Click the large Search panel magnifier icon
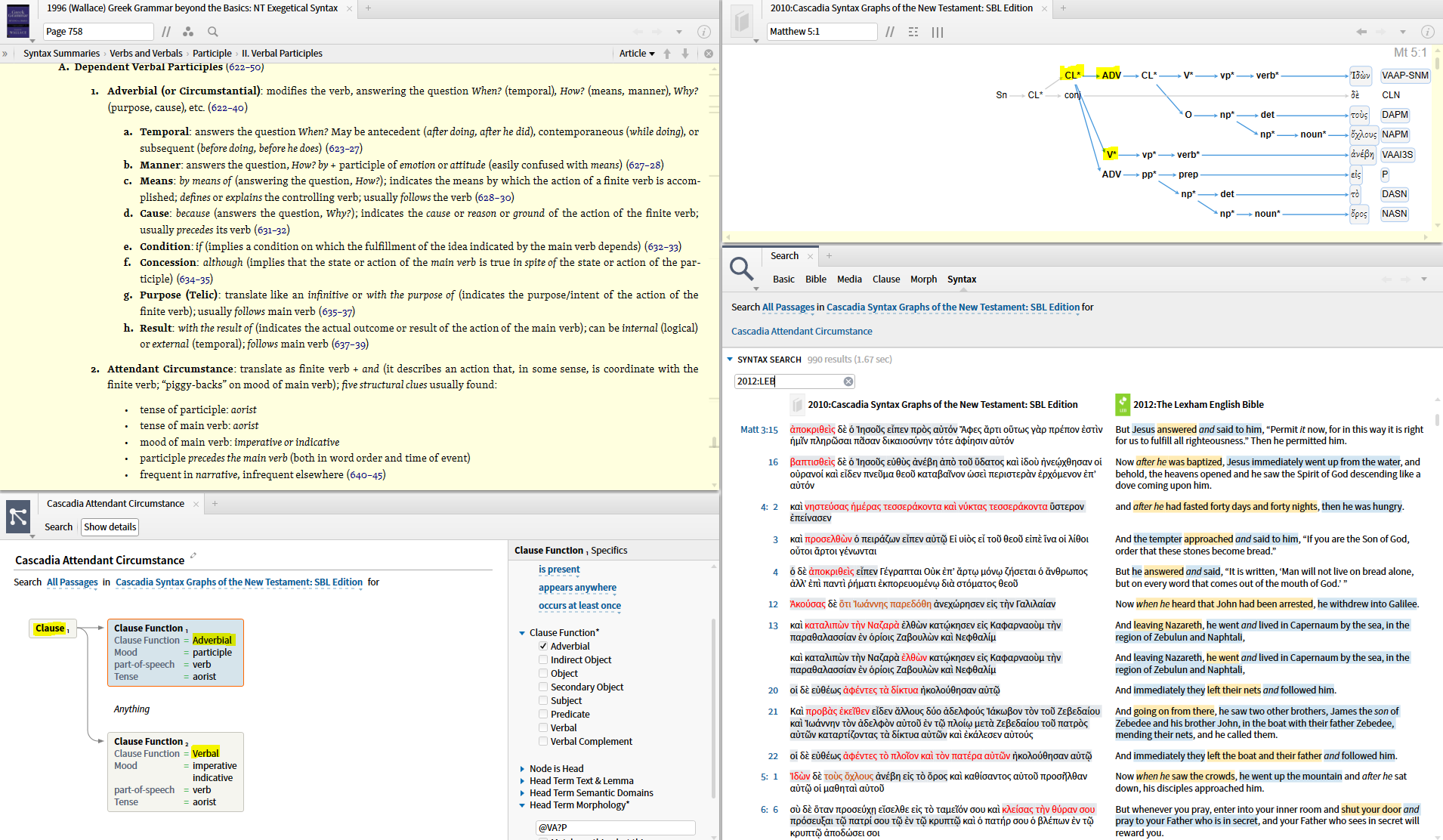 742,269
